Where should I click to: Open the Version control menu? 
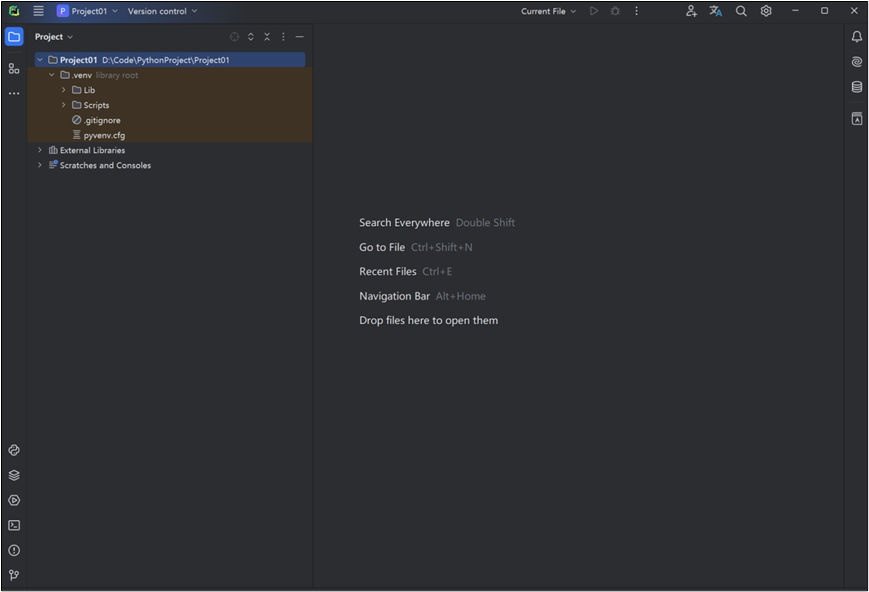[162, 11]
